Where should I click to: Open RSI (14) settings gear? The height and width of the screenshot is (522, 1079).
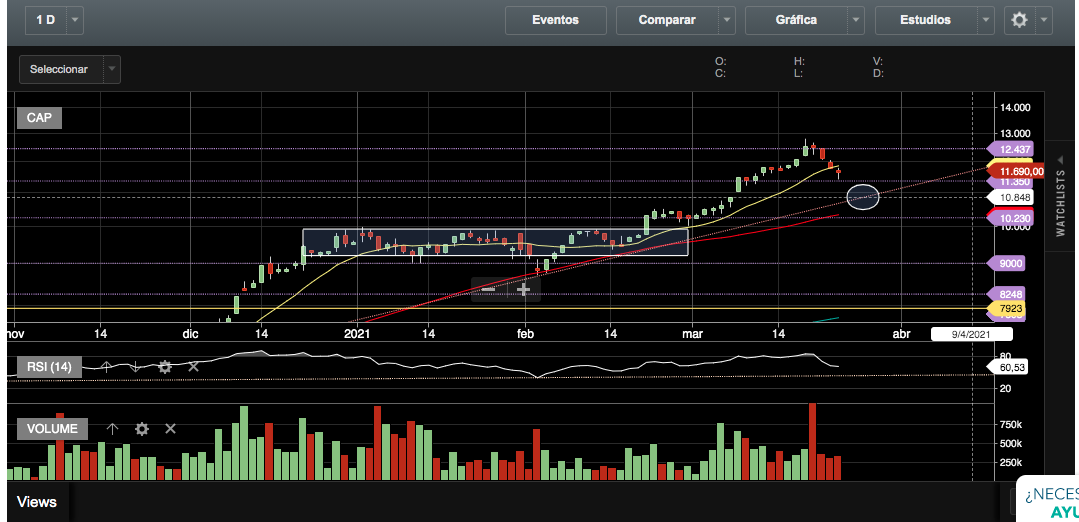(164, 367)
